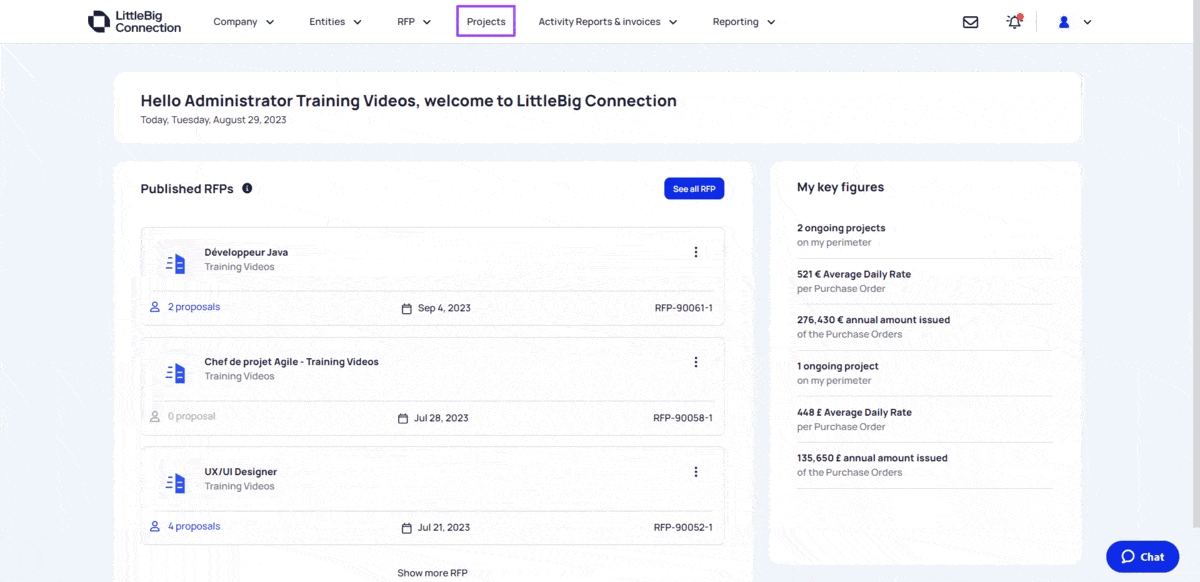This screenshot has width=1200, height=582.
Task: Click Show more RFP
Action: 432,573
